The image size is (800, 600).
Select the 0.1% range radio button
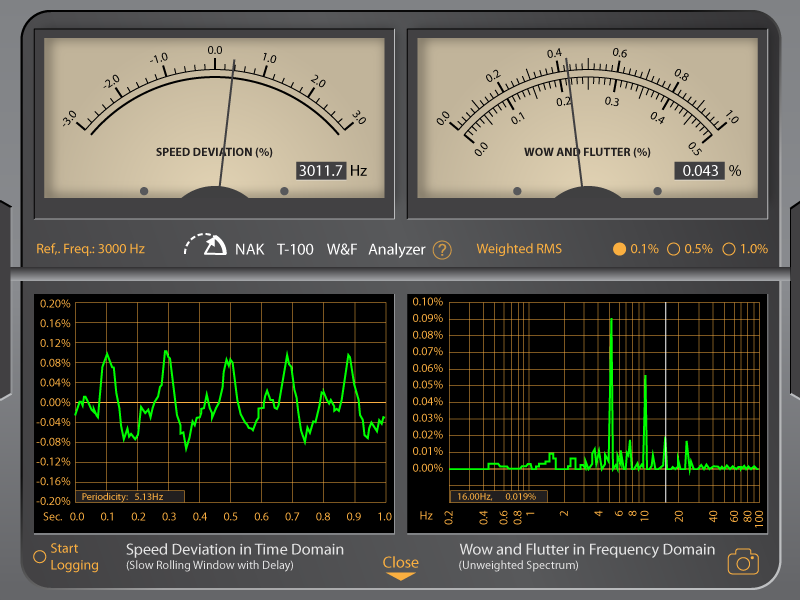619,249
